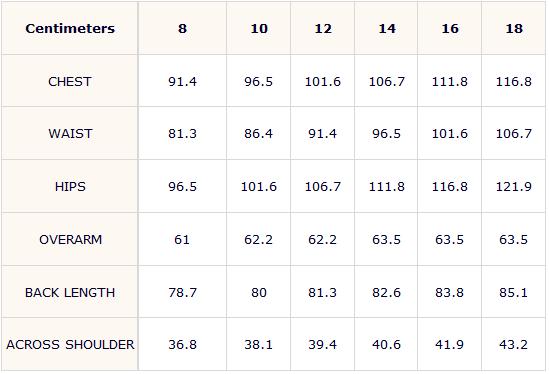Click the across shoulder value 36.8
This screenshot has height=374, width=549.
[x=182, y=345]
